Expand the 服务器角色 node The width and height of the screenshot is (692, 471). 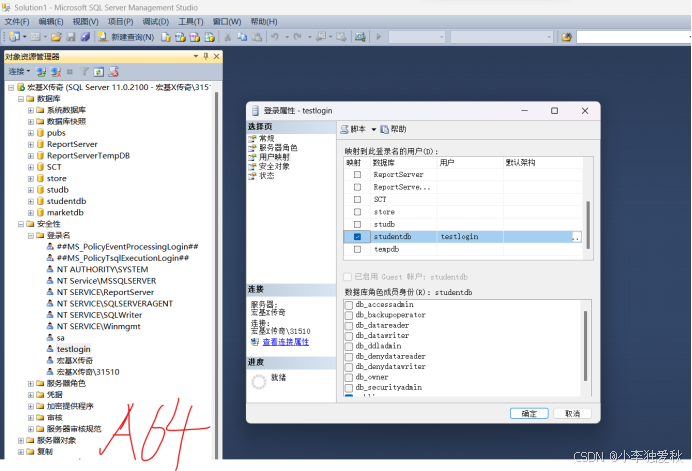(x=30, y=384)
